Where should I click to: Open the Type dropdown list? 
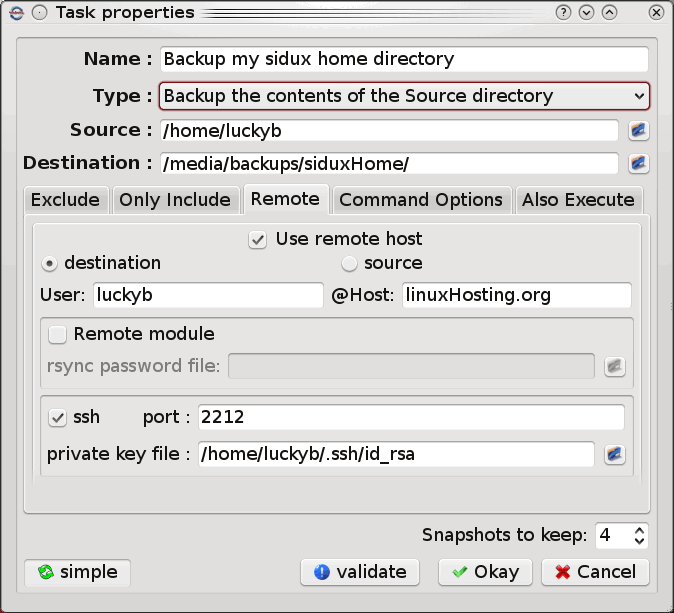coord(404,96)
